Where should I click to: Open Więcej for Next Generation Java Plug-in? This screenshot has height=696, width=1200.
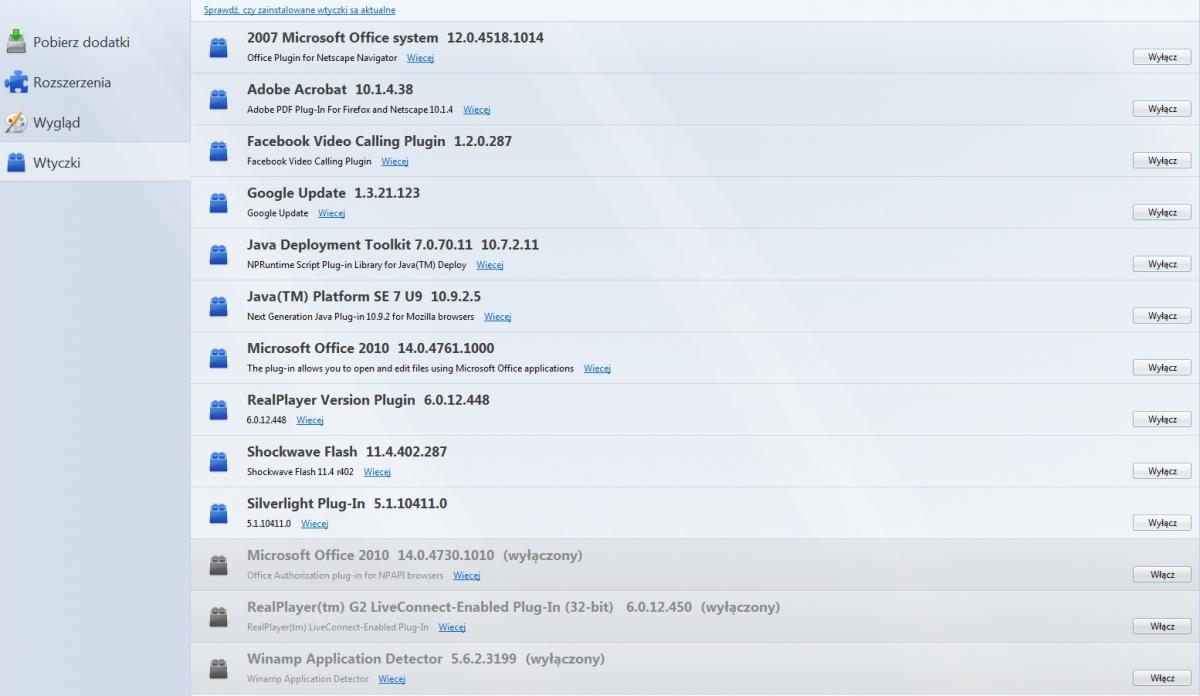coord(498,317)
